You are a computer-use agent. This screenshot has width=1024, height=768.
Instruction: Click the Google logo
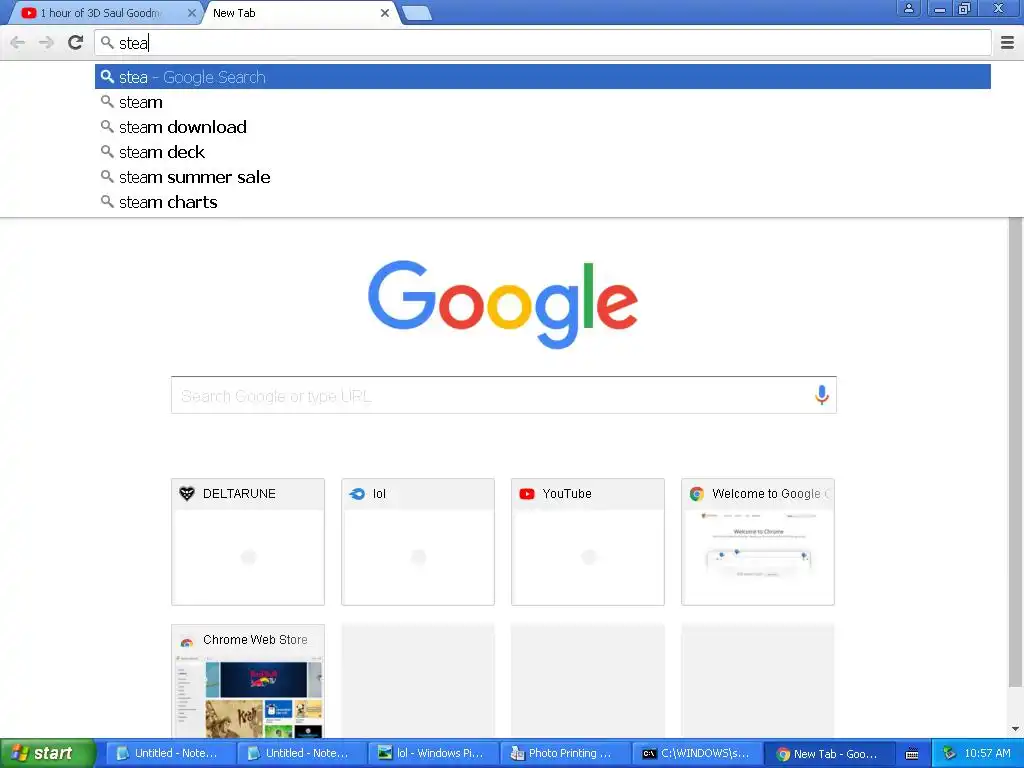[503, 304]
